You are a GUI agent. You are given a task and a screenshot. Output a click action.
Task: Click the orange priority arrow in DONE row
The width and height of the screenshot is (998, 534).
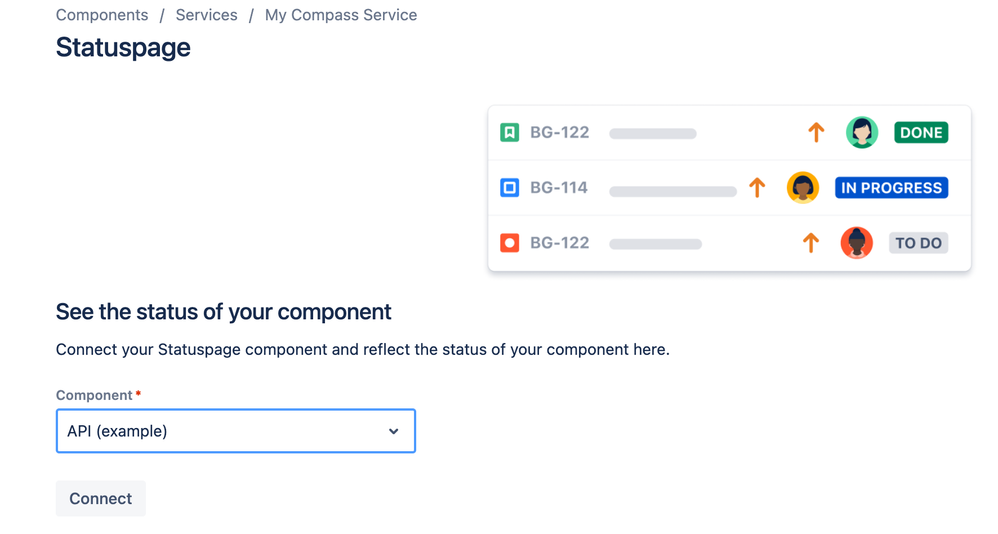tap(816, 132)
